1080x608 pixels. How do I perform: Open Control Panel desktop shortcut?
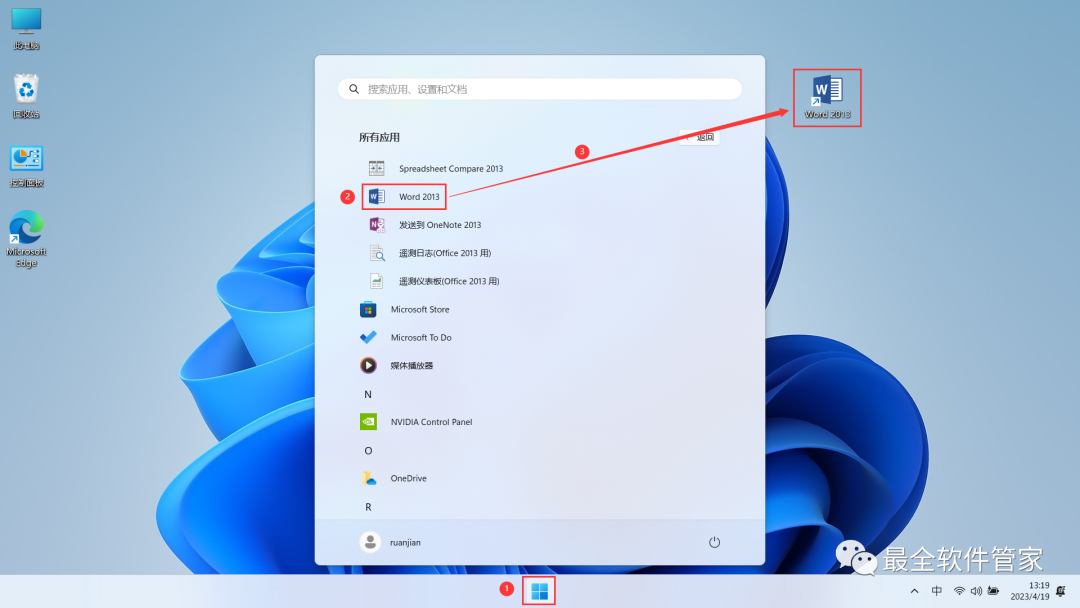point(26,166)
